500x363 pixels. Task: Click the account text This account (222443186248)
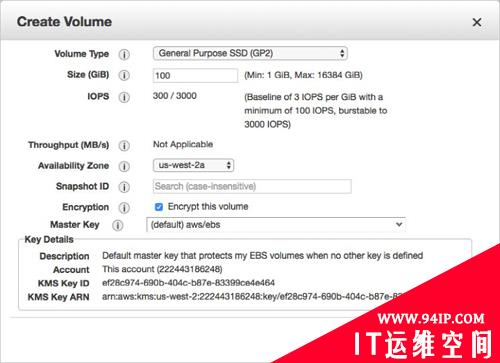(162, 269)
